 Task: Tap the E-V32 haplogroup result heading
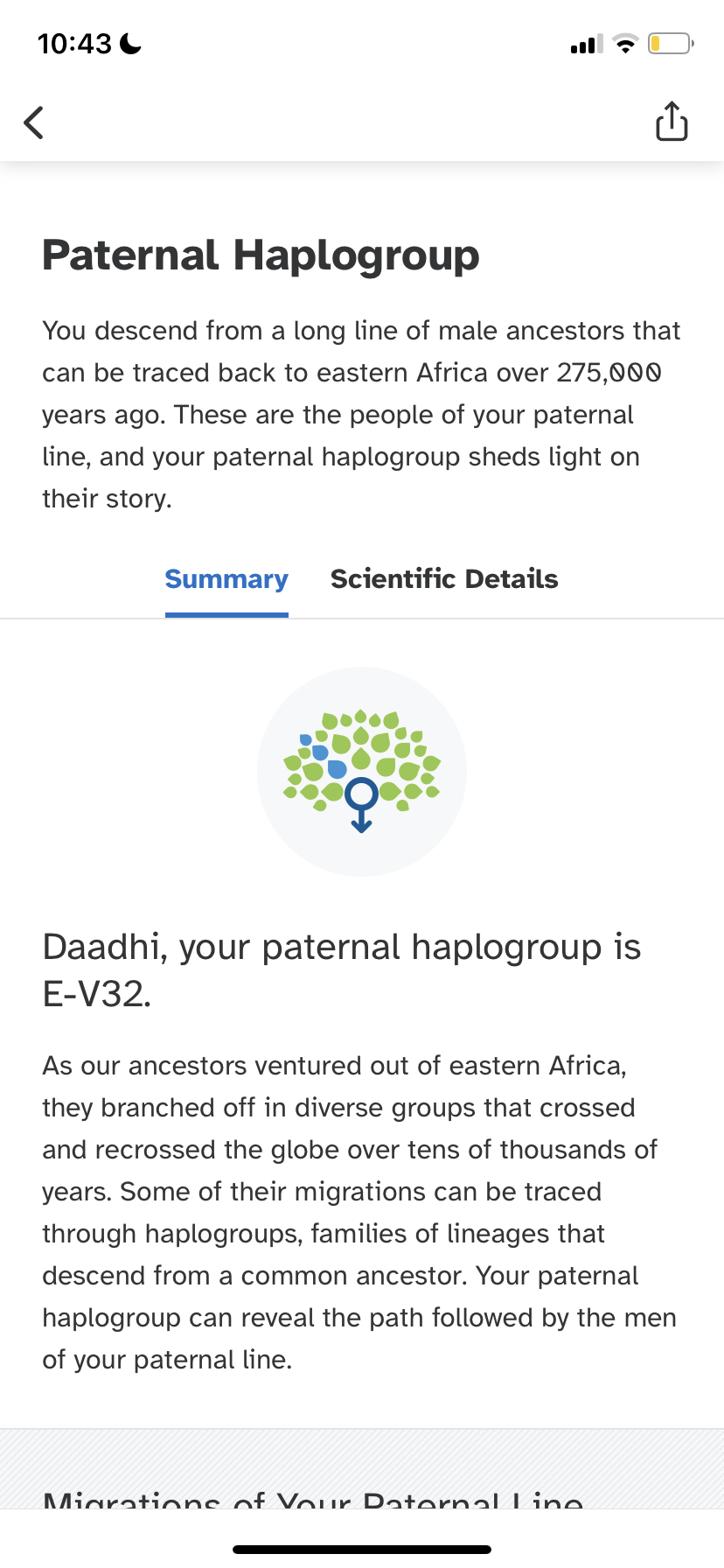click(342, 969)
